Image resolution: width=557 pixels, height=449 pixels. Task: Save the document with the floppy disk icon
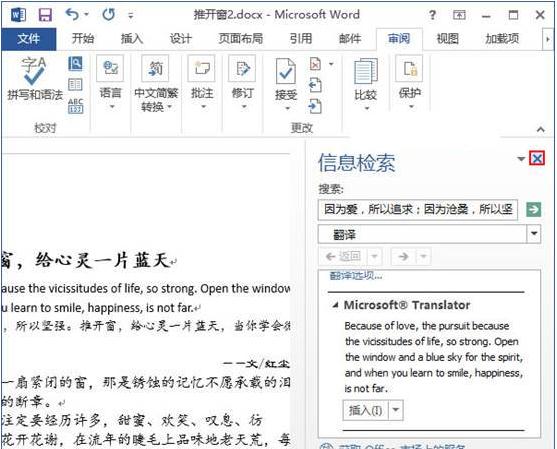[45, 15]
